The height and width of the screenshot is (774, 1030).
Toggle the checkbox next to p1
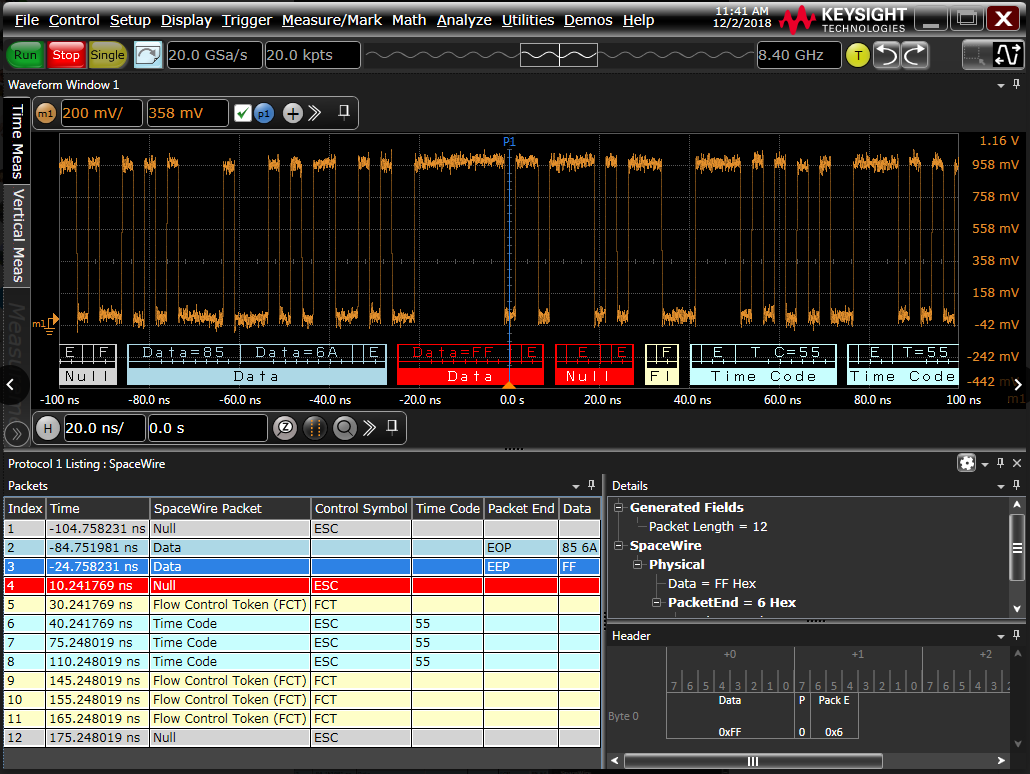click(x=242, y=113)
